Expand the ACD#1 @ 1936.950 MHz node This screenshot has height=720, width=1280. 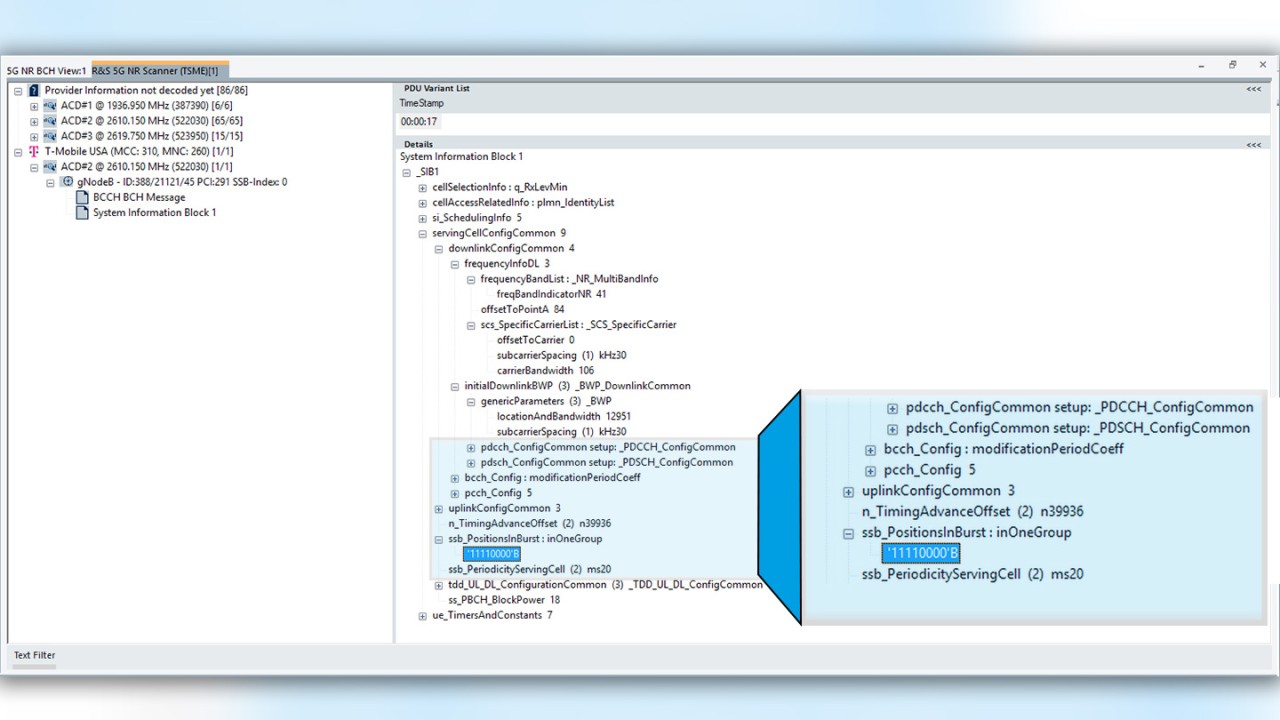34,106
